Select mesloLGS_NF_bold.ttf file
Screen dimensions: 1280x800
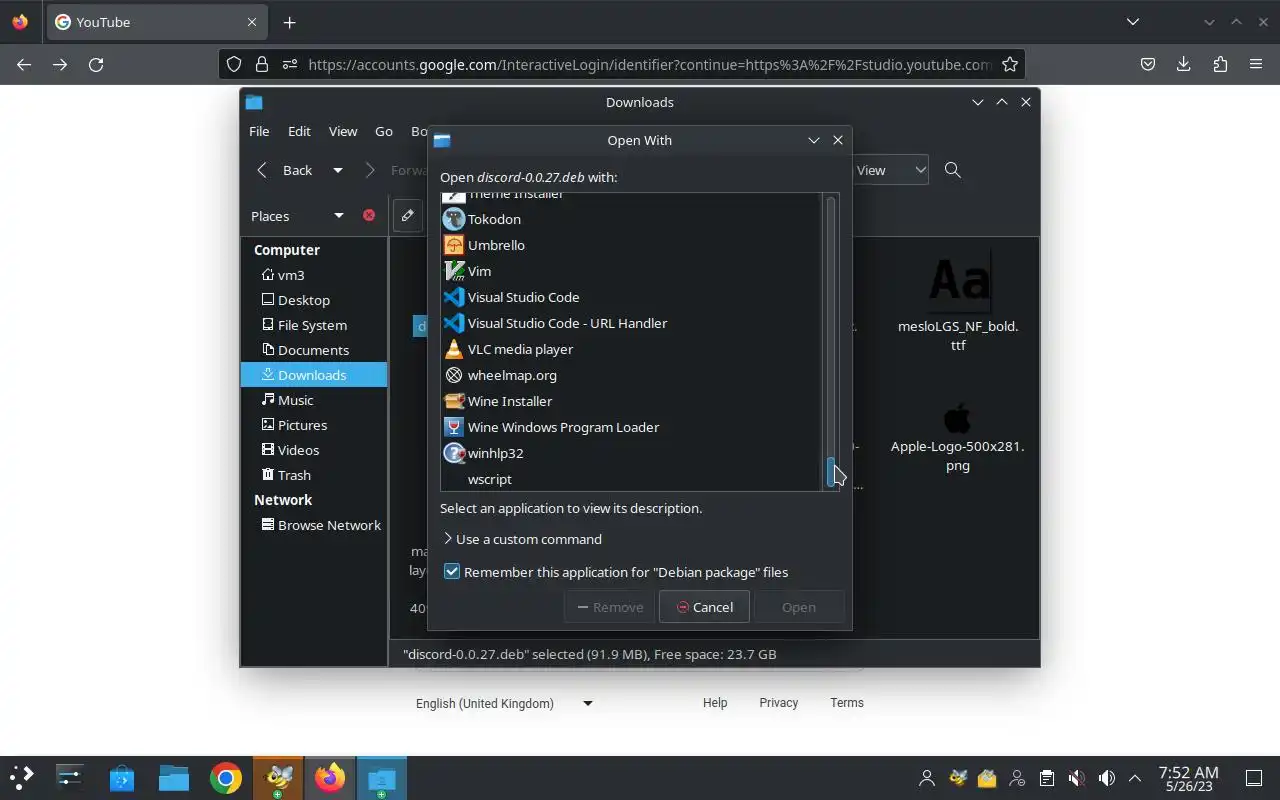click(x=958, y=301)
